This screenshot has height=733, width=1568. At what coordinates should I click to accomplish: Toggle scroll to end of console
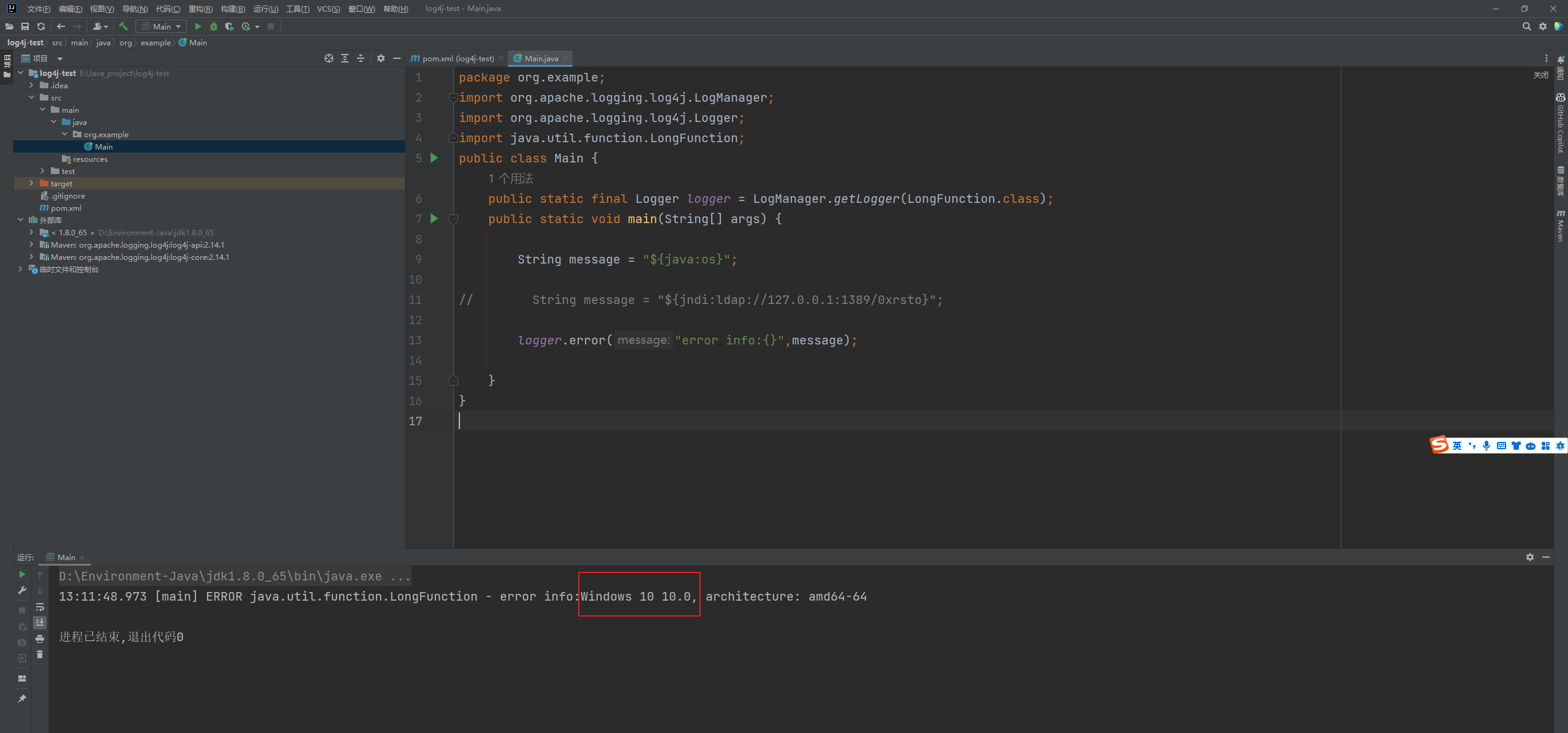tap(40, 623)
